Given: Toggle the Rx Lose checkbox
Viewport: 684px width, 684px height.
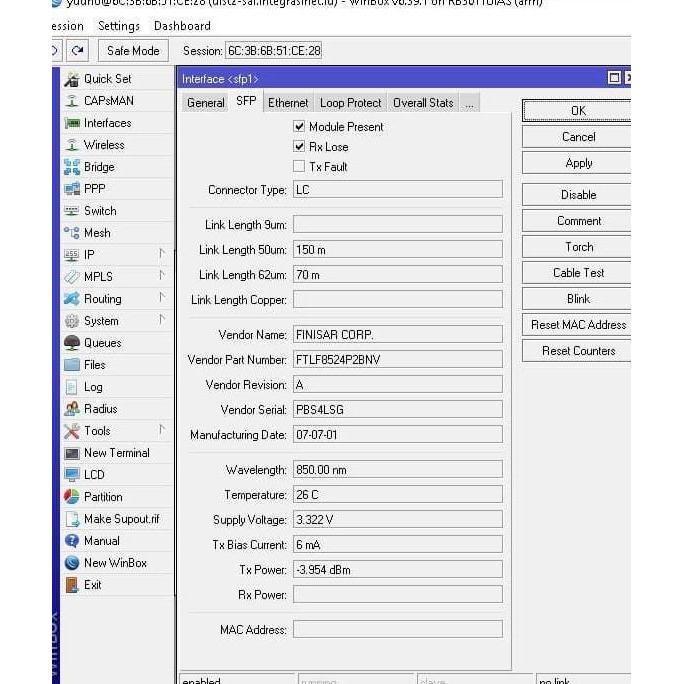Looking at the screenshot, I should (x=299, y=146).
